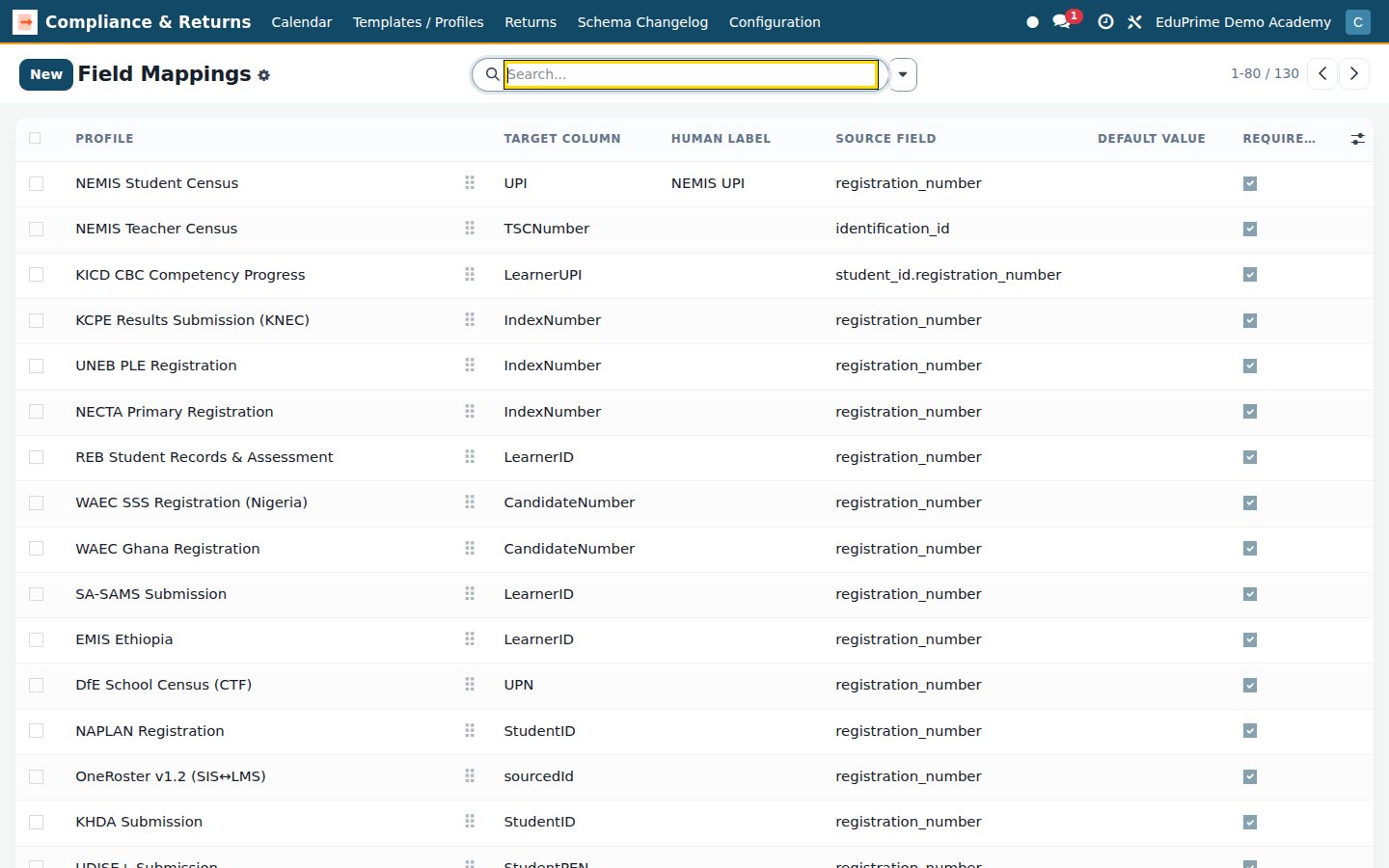1389x868 pixels.
Task: Tick the KICD CBC Competency Progress row checkbox
Action: [37, 275]
